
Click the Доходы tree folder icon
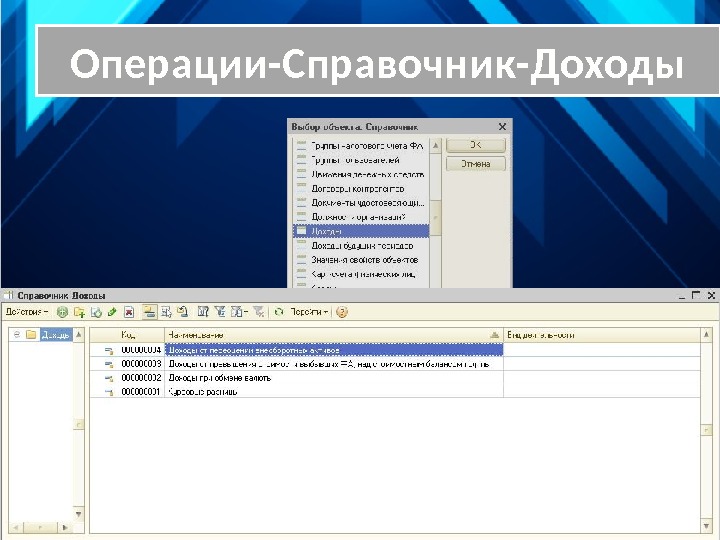[31, 335]
